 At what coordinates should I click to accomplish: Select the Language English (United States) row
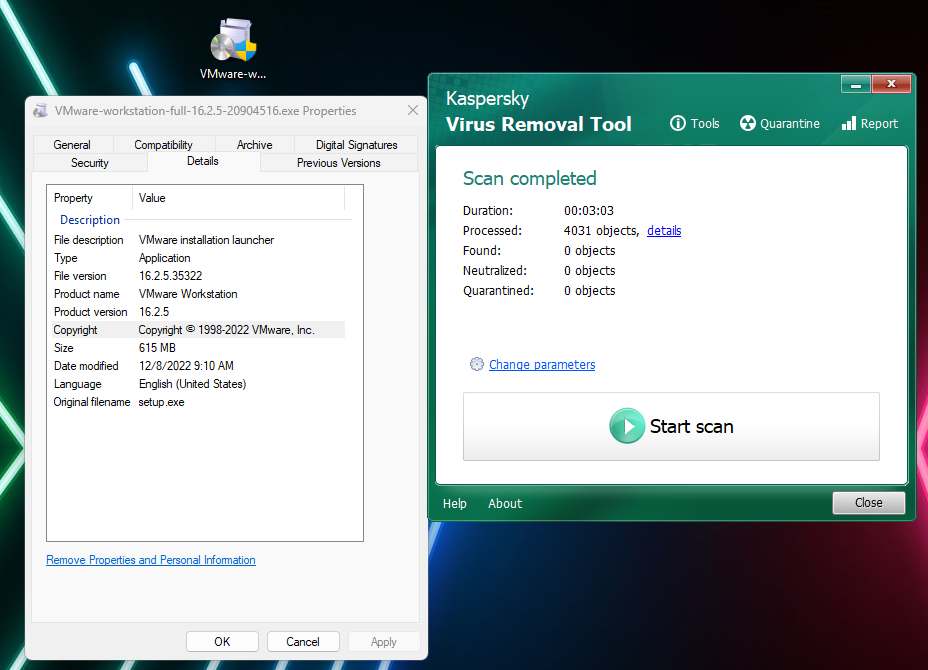point(199,384)
